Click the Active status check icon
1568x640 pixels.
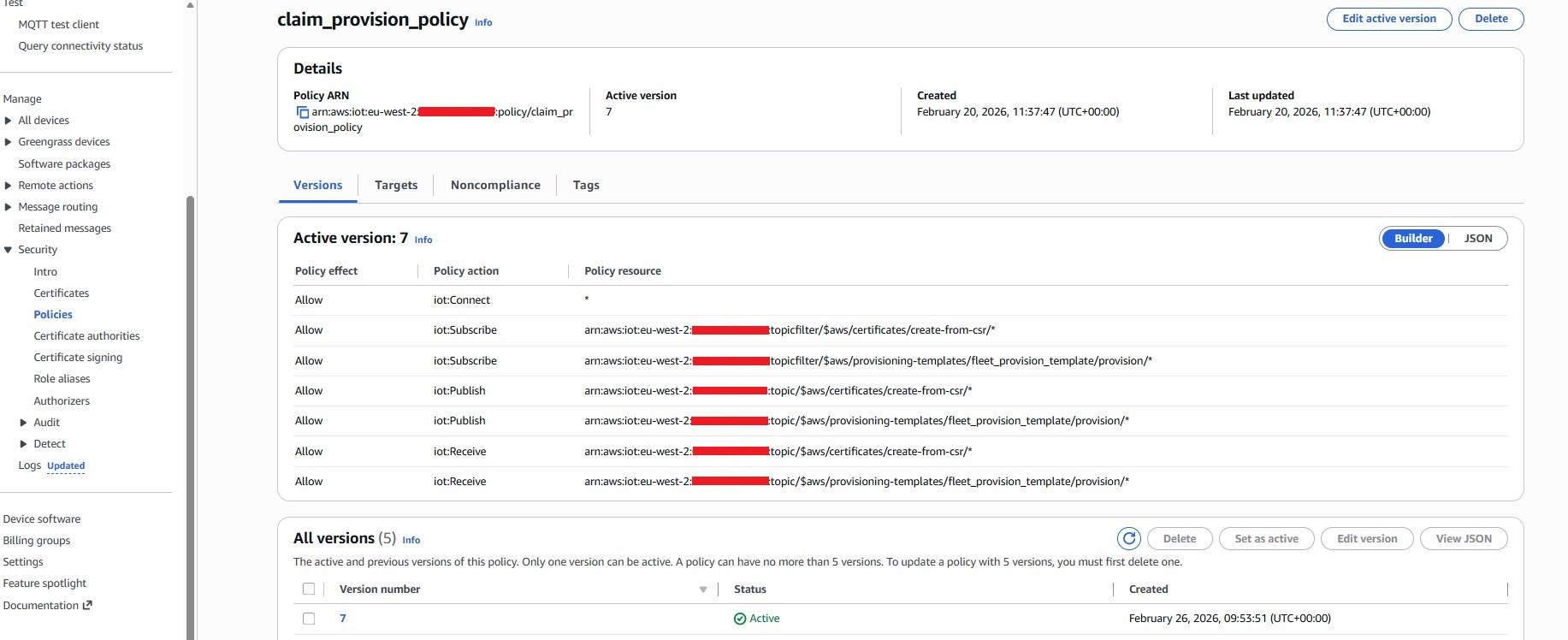pos(740,619)
